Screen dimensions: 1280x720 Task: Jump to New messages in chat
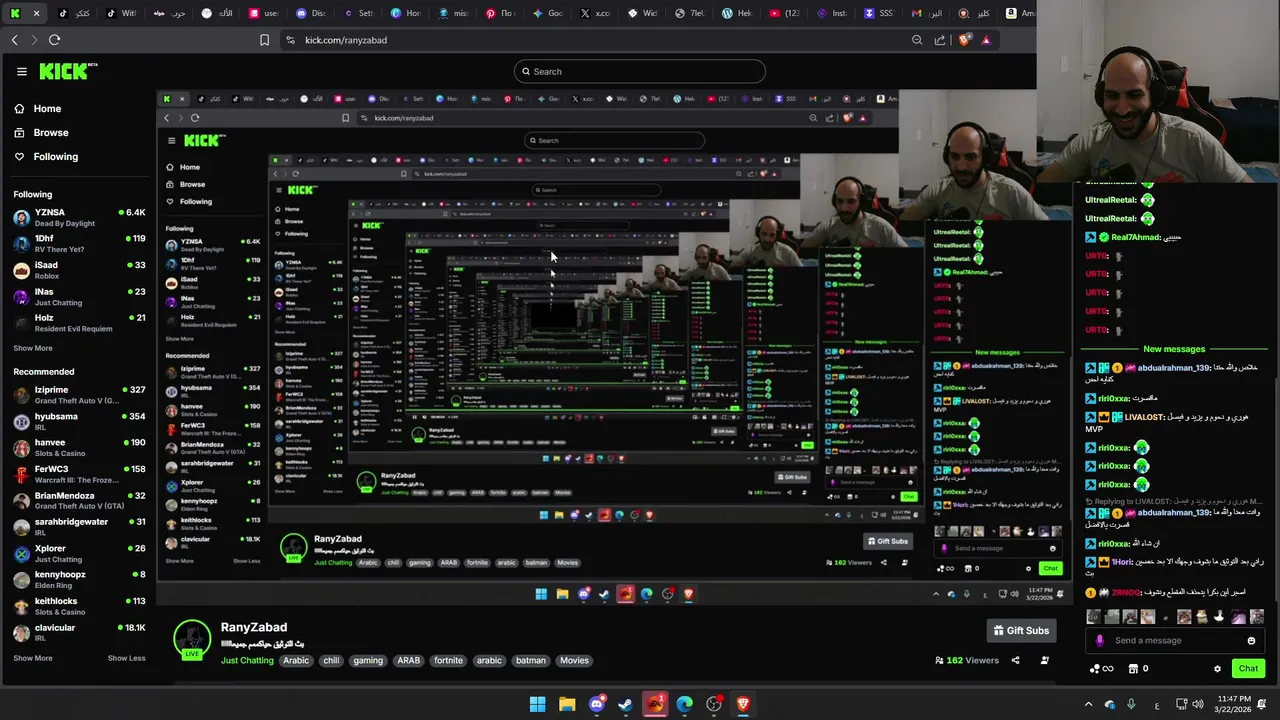click(x=1174, y=349)
